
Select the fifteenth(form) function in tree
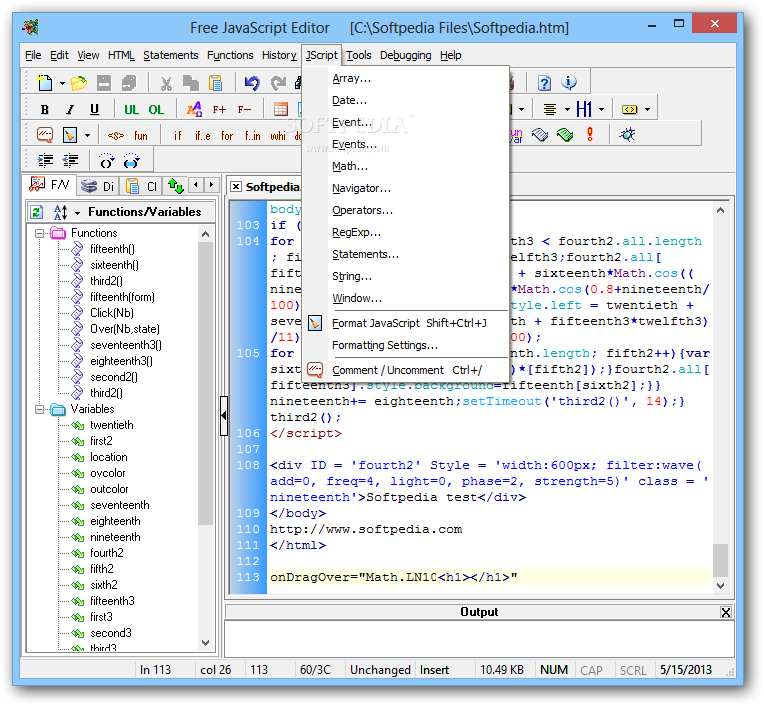122,297
